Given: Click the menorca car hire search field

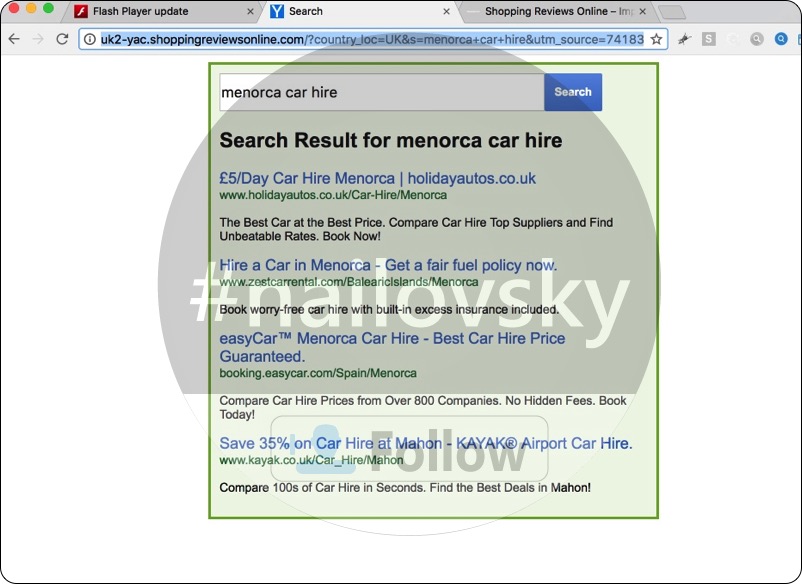Looking at the screenshot, I should (x=381, y=92).
